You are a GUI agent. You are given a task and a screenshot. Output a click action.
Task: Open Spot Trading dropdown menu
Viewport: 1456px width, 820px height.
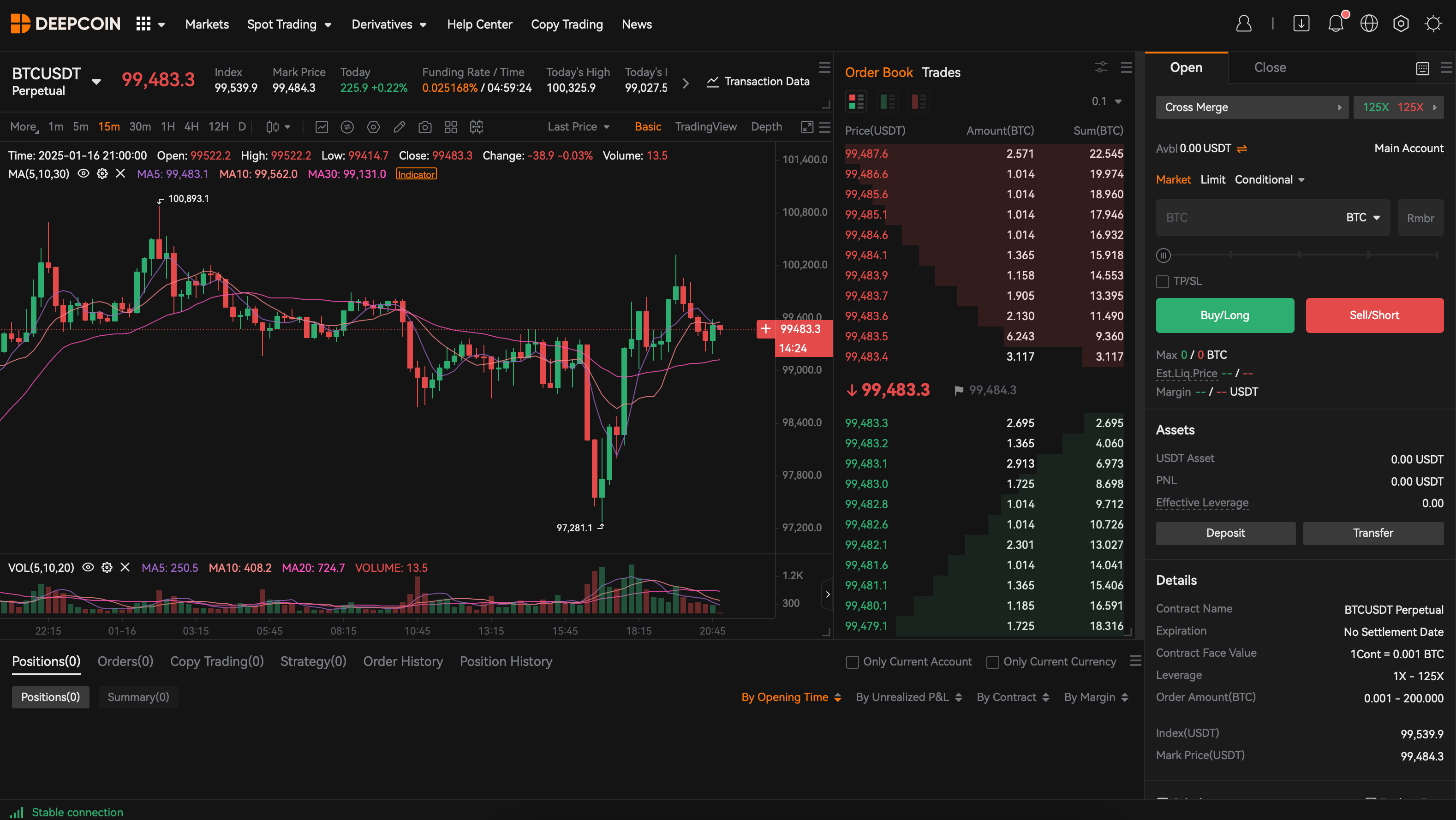pos(289,24)
